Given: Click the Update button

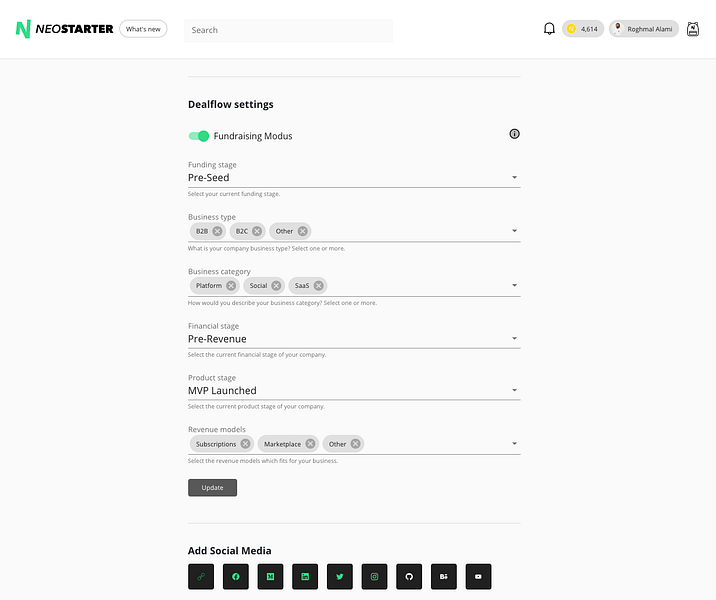Looking at the screenshot, I should 212,488.
